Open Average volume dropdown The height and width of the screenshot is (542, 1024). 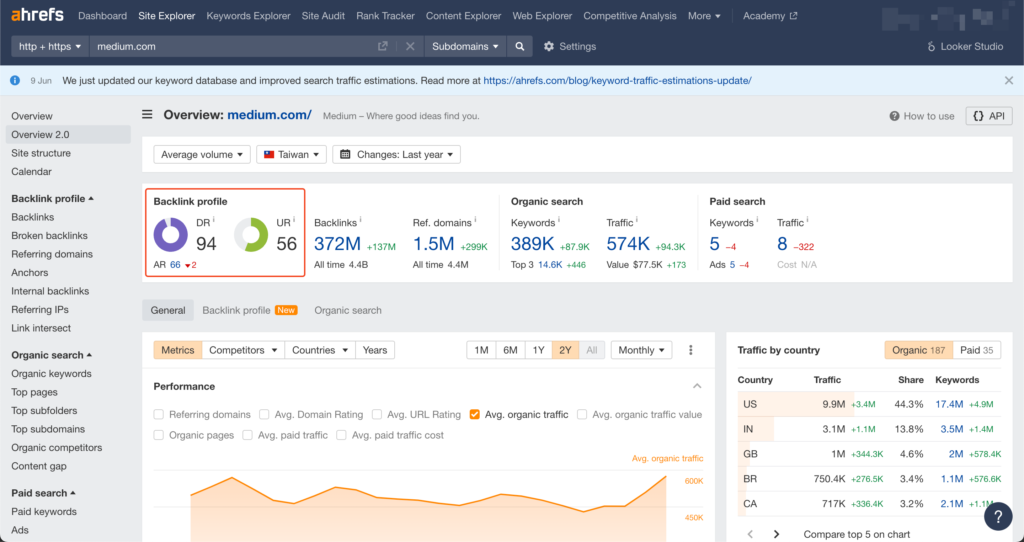point(202,154)
